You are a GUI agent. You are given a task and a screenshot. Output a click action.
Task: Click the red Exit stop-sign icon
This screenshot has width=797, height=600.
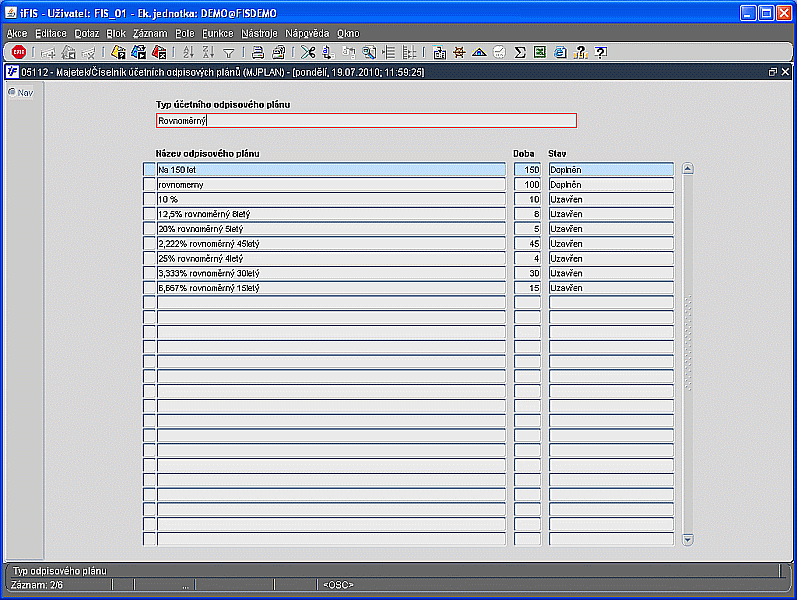coord(18,52)
